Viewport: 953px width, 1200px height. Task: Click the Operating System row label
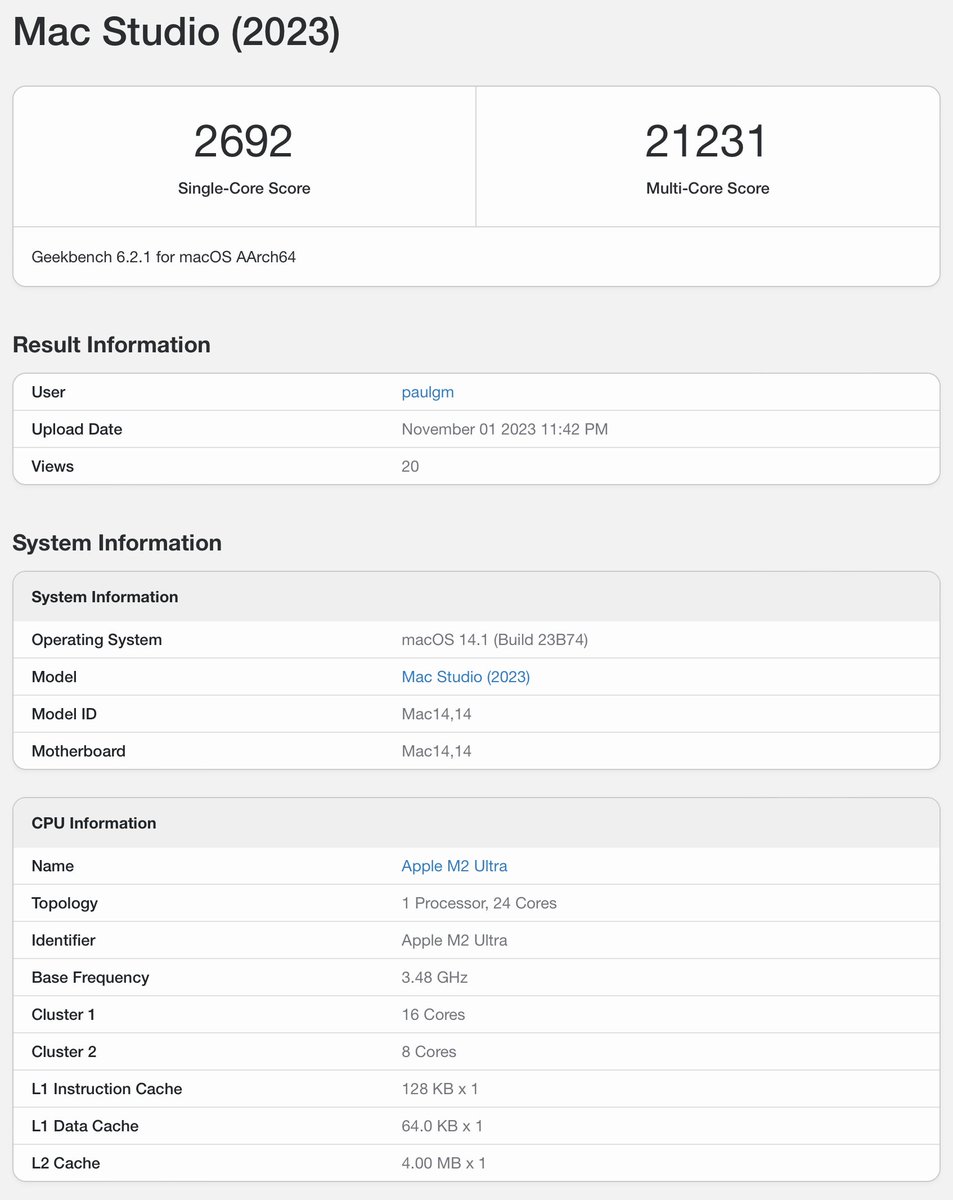coord(96,640)
